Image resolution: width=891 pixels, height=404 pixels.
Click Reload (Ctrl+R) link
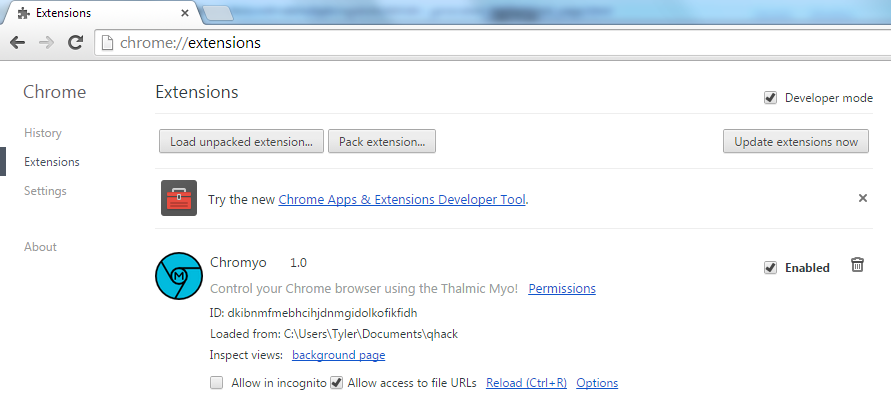point(526,383)
